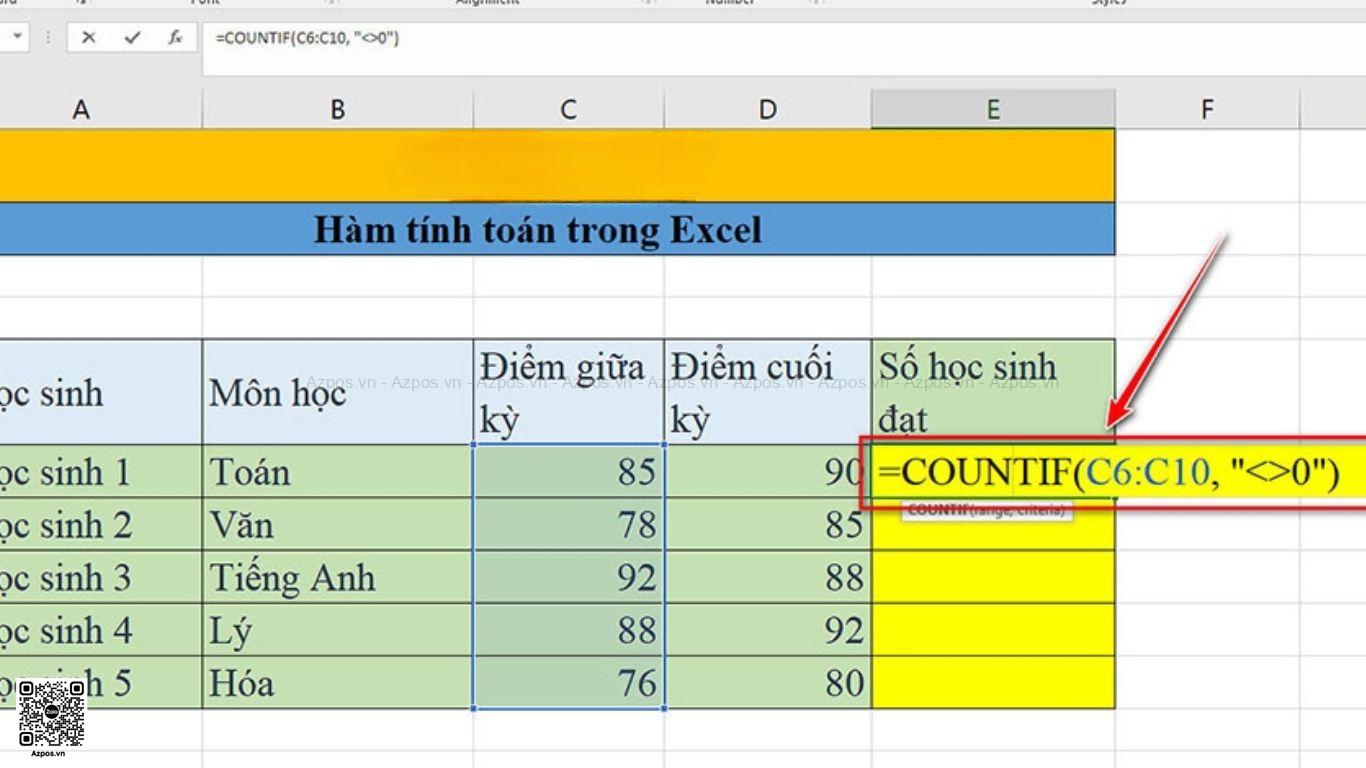Select the cell containing "Hóa"
This screenshot has width=1366, height=768.
click(337, 683)
